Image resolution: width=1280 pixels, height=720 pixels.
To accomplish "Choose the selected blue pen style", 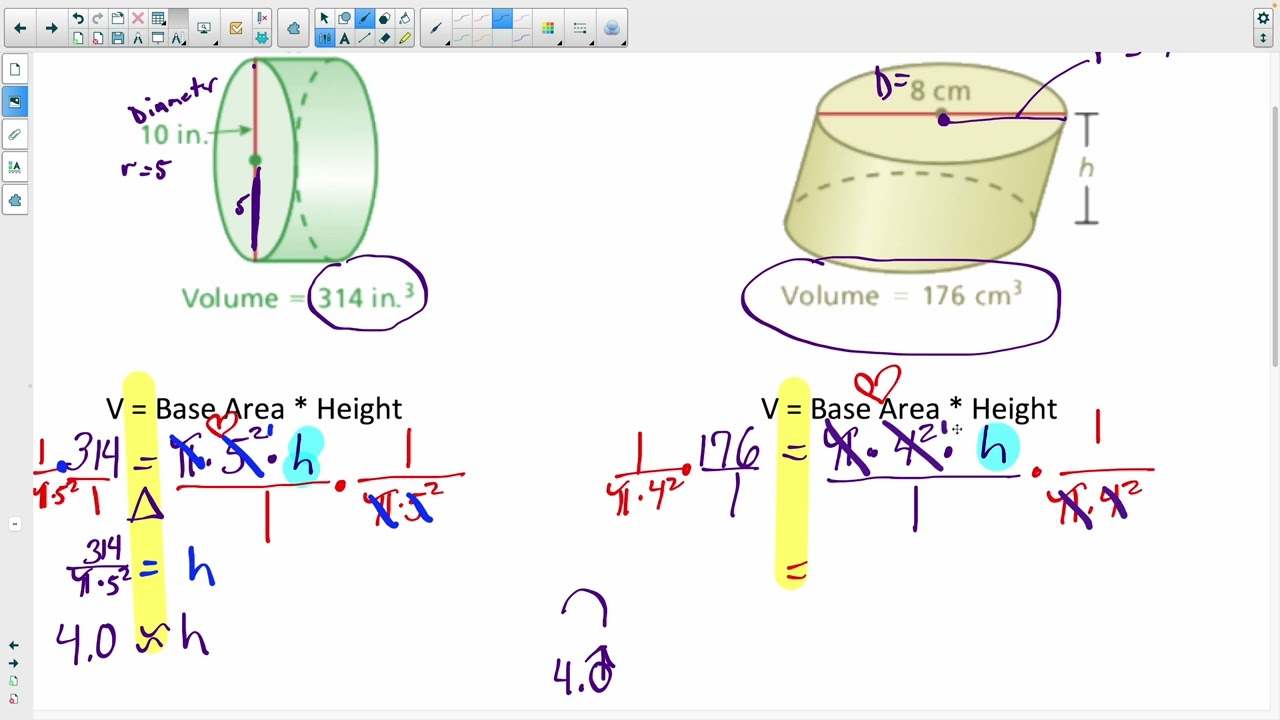I will (x=502, y=18).
